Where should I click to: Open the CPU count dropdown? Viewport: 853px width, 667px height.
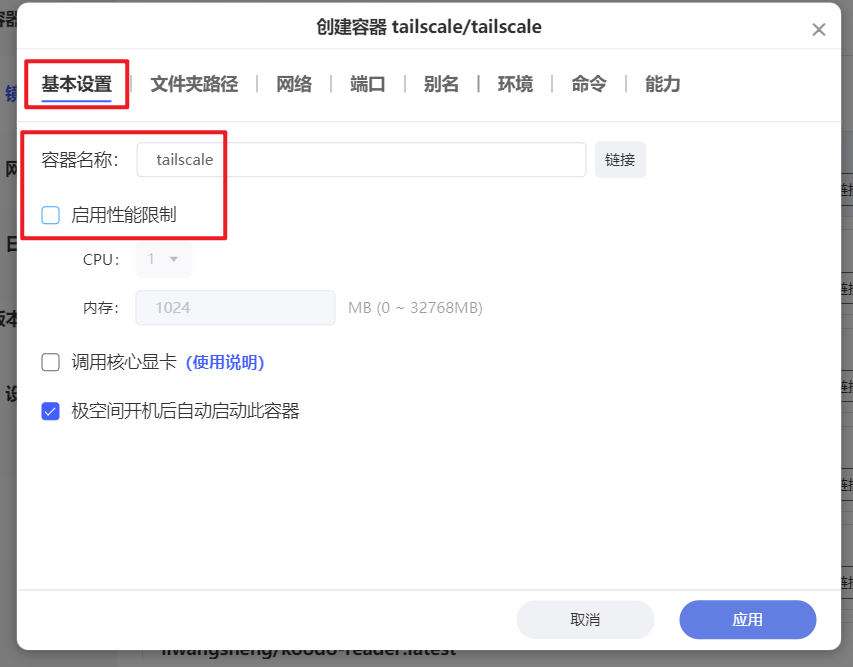[x=163, y=258]
